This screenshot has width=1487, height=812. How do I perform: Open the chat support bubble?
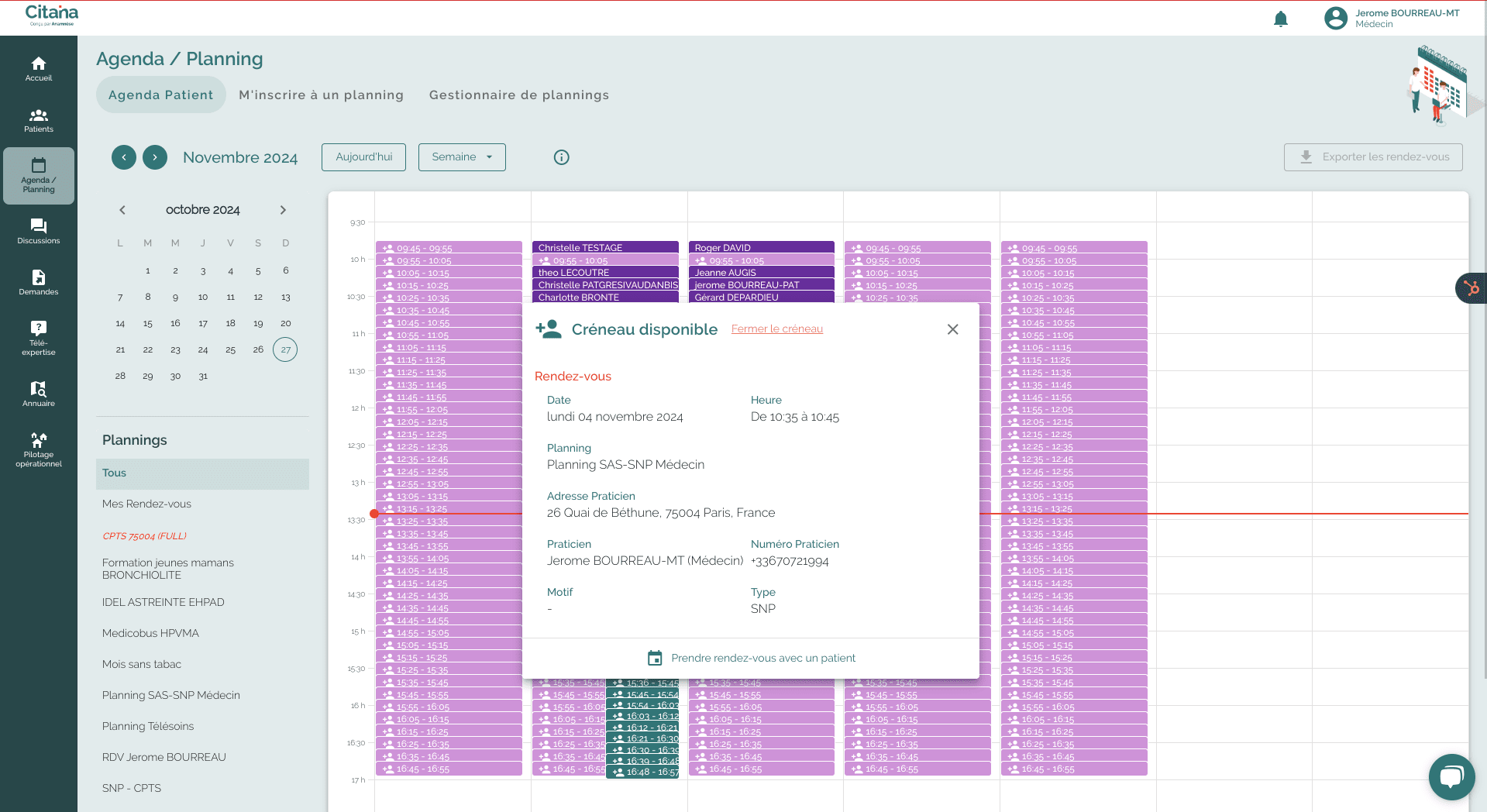1452,777
